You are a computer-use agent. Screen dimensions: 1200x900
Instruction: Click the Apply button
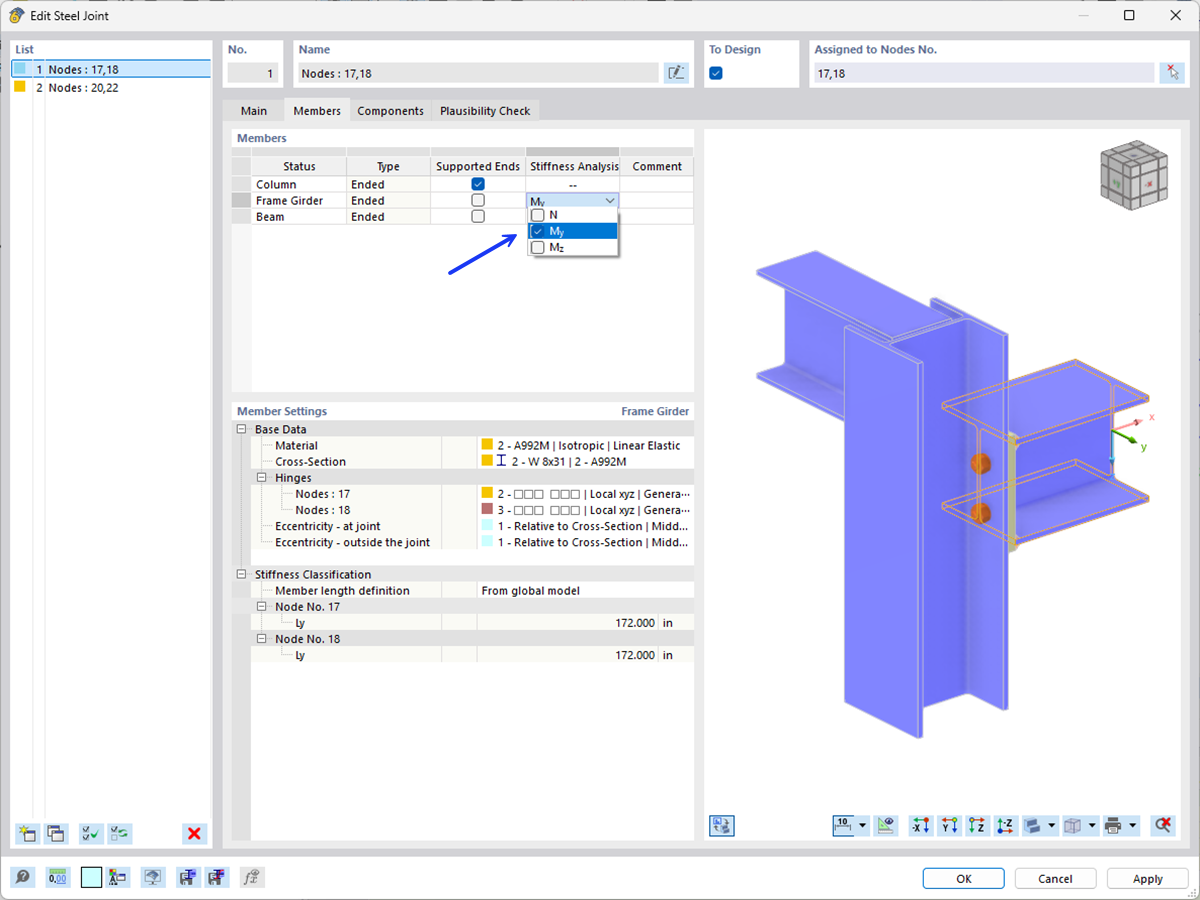click(1147, 878)
